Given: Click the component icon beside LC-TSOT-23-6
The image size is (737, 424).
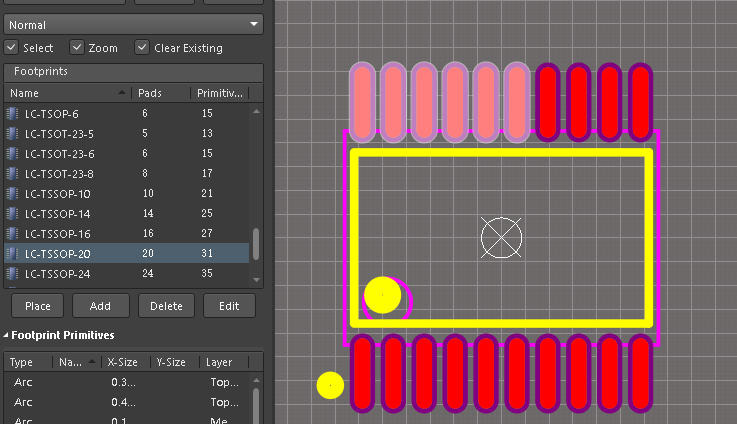Looking at the screenshot, I should click(13, 154).
